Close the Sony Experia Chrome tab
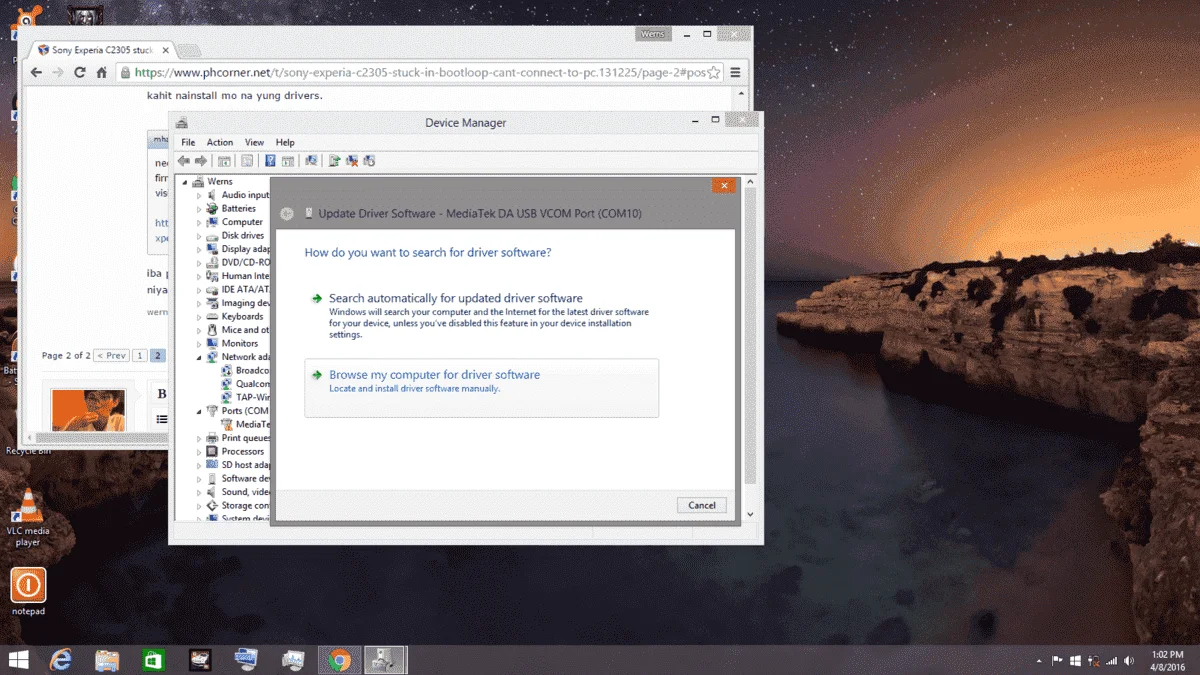Screen dimensions: 1200x675 click(167, 50)
